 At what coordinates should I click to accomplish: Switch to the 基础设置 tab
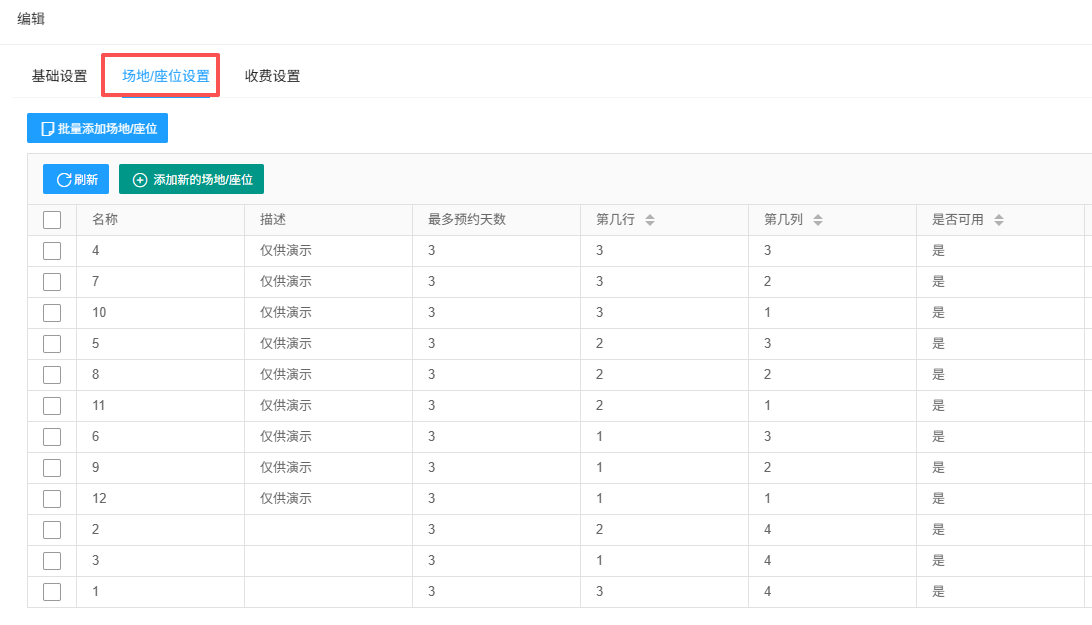59,76
